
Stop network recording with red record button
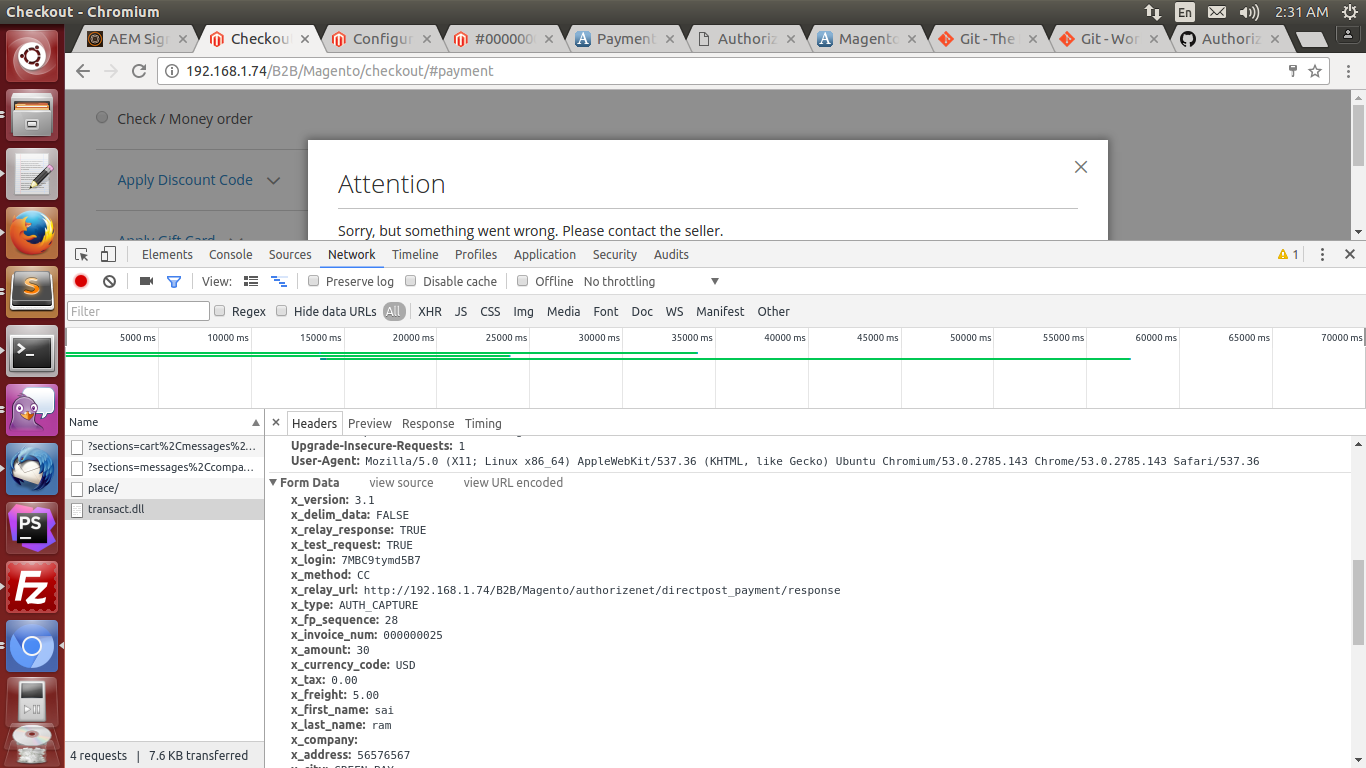81,282
